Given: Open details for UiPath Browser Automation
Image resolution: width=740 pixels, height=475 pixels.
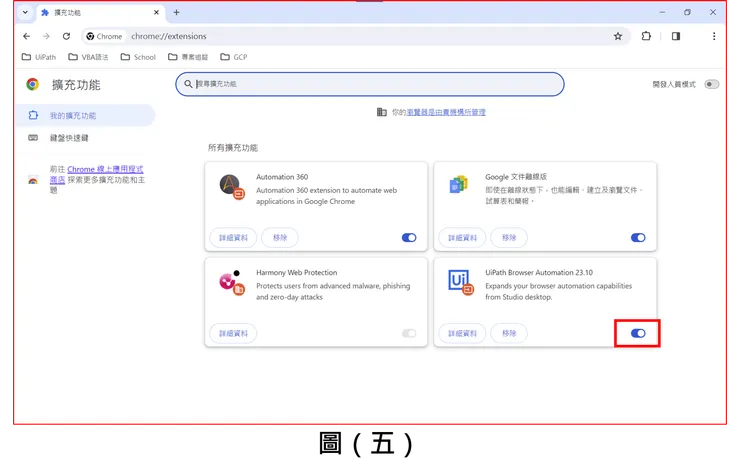Looking at the screenshot, I should click(x=462, y=333).
